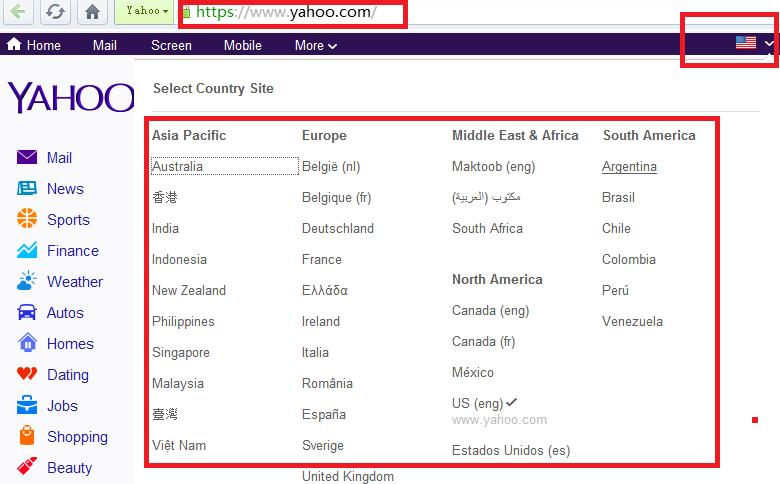Select the España country site
Screen dimensions: 780x484
323,414
